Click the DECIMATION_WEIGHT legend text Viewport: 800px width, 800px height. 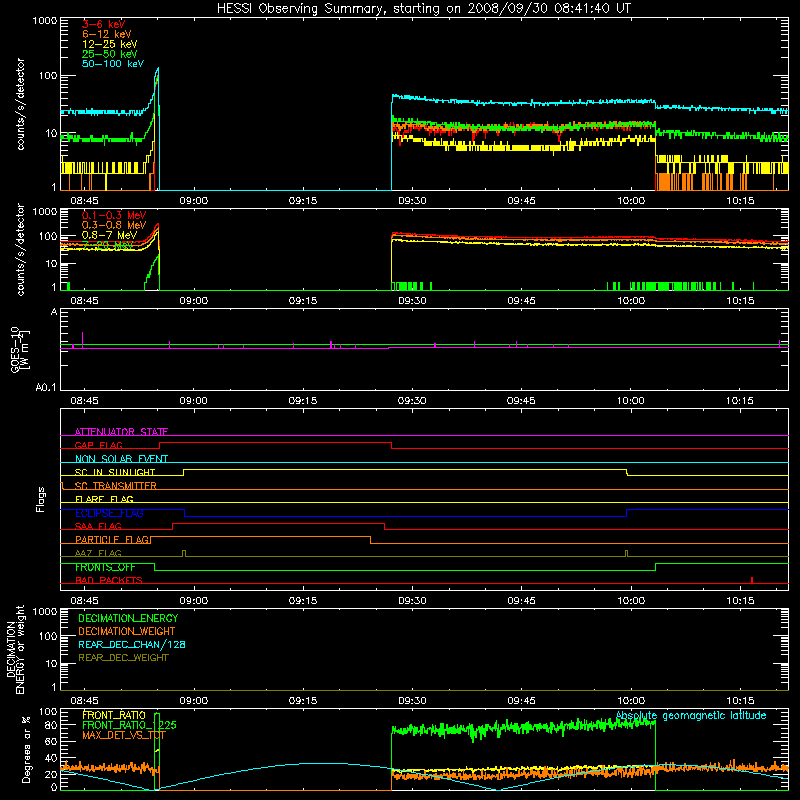pos(127,631)
